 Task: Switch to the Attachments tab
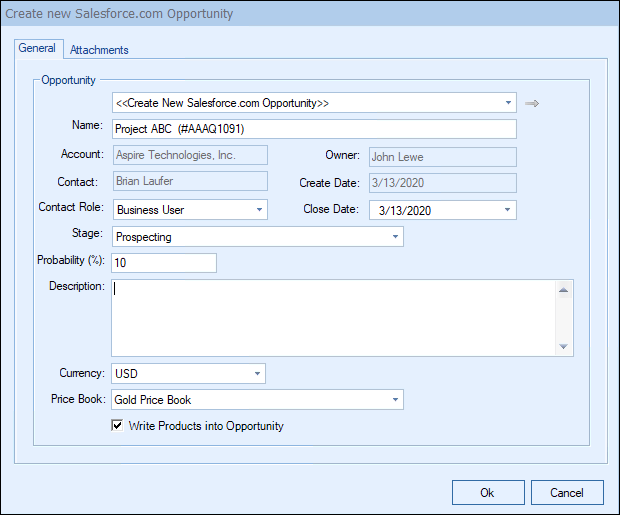click(99, 50)
